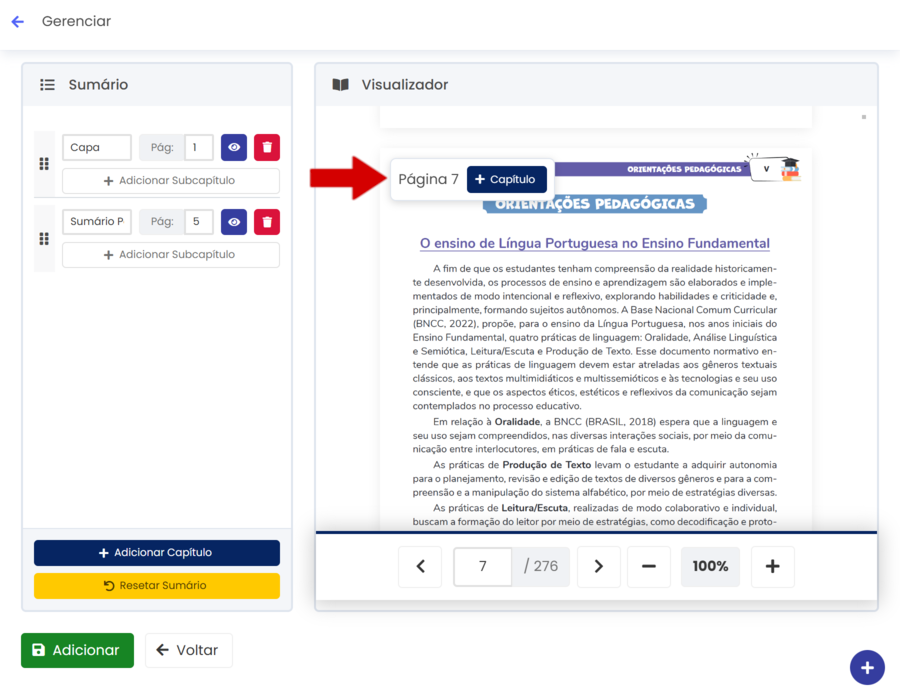The height and width of the screenshot is (700, 900).
Task: Open the floating blue plus button
Action: point(866,667)
